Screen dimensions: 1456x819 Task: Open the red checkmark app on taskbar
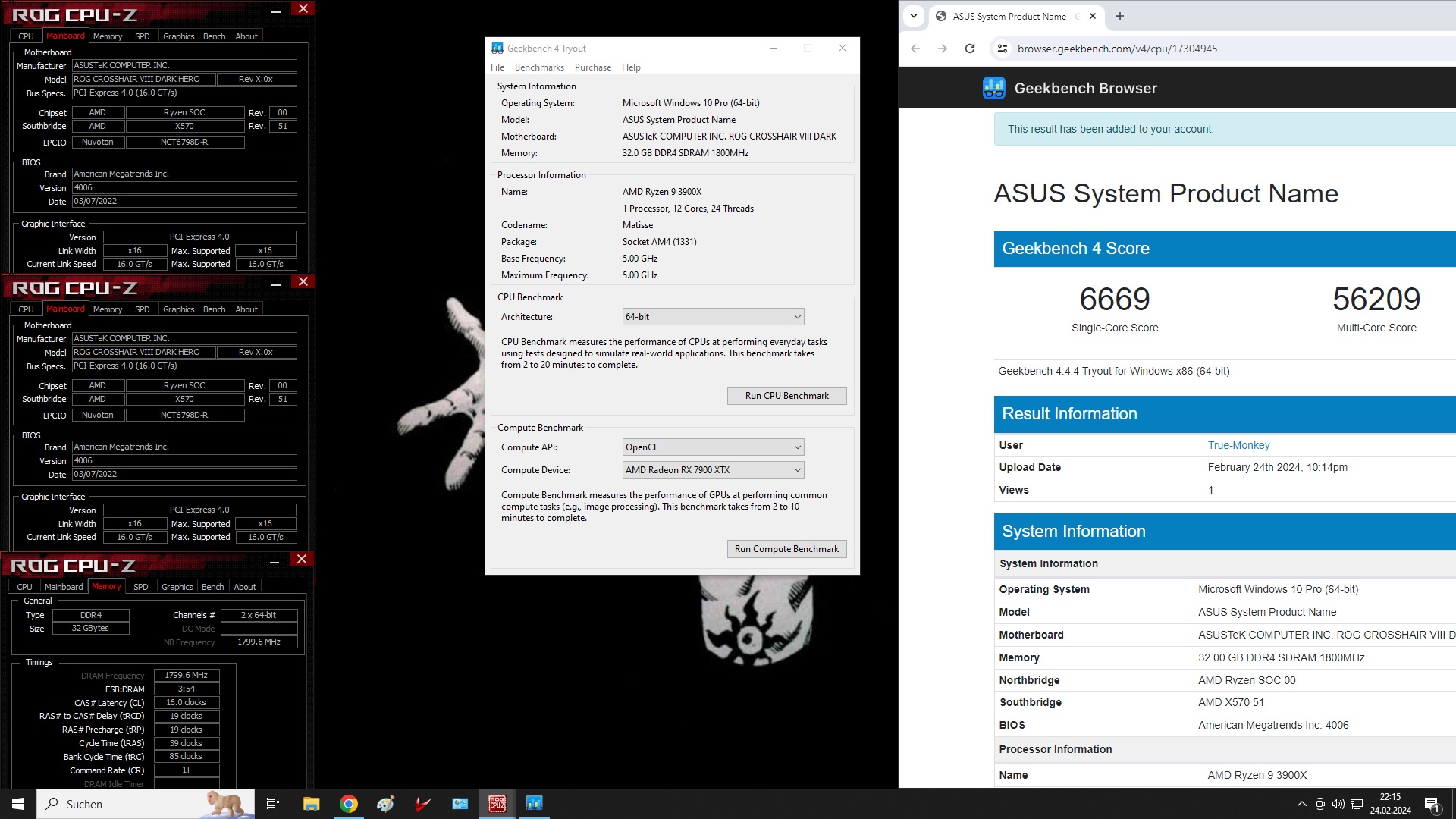coord(423,804)
